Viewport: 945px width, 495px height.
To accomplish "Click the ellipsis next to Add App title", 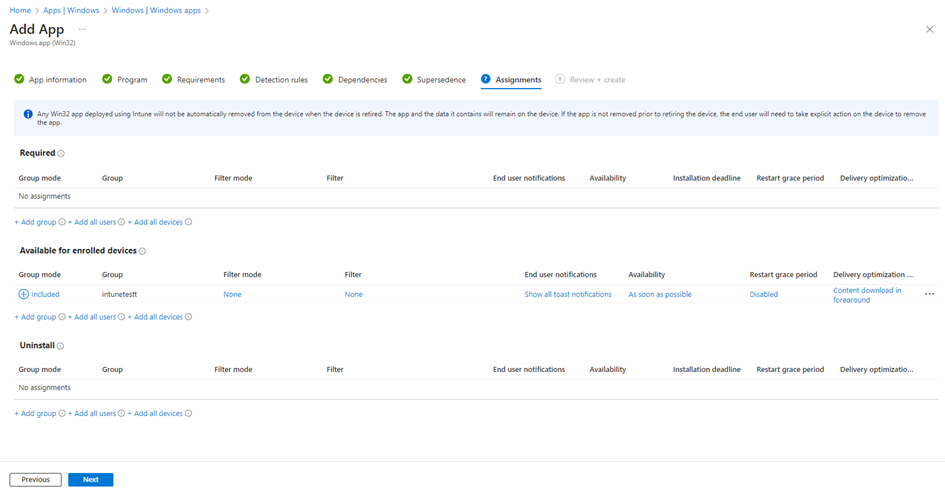I will [x=82, y=29].
